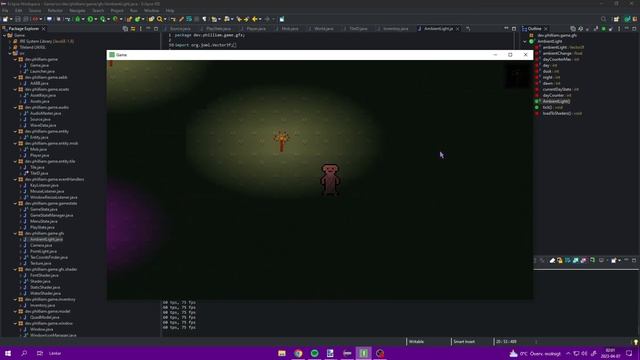This screenshot has width=640, height=360.
Task: Switch to the Player.java editor tab
Action: pyautogui.click(x=256, y=29)
